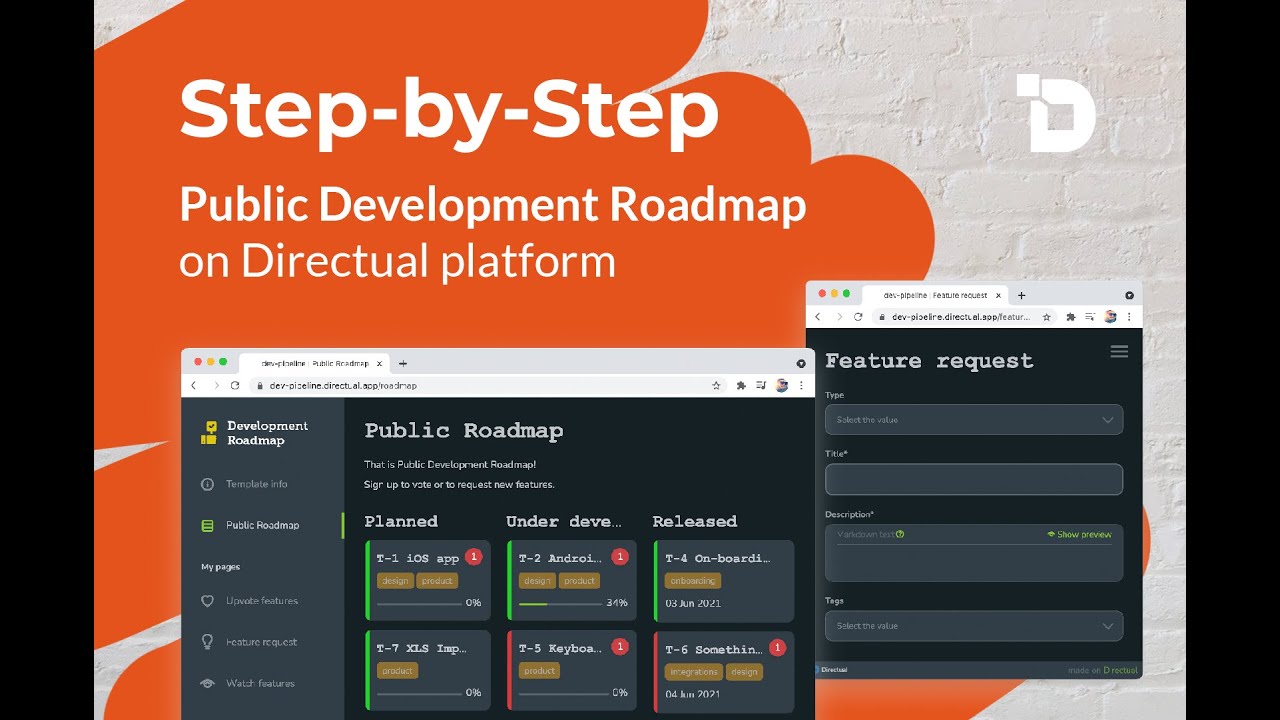Screen dimensions: 1280x720
Task: Bookmark the roadmap page with the star
Action: tap(716, 385)
